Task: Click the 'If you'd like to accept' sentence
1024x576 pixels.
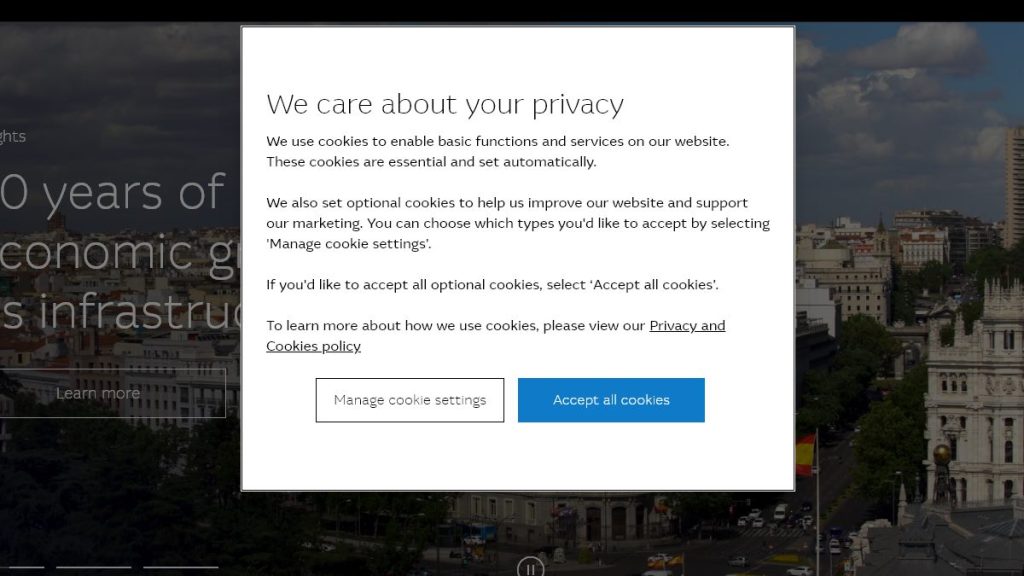Action: pos(492,285)
